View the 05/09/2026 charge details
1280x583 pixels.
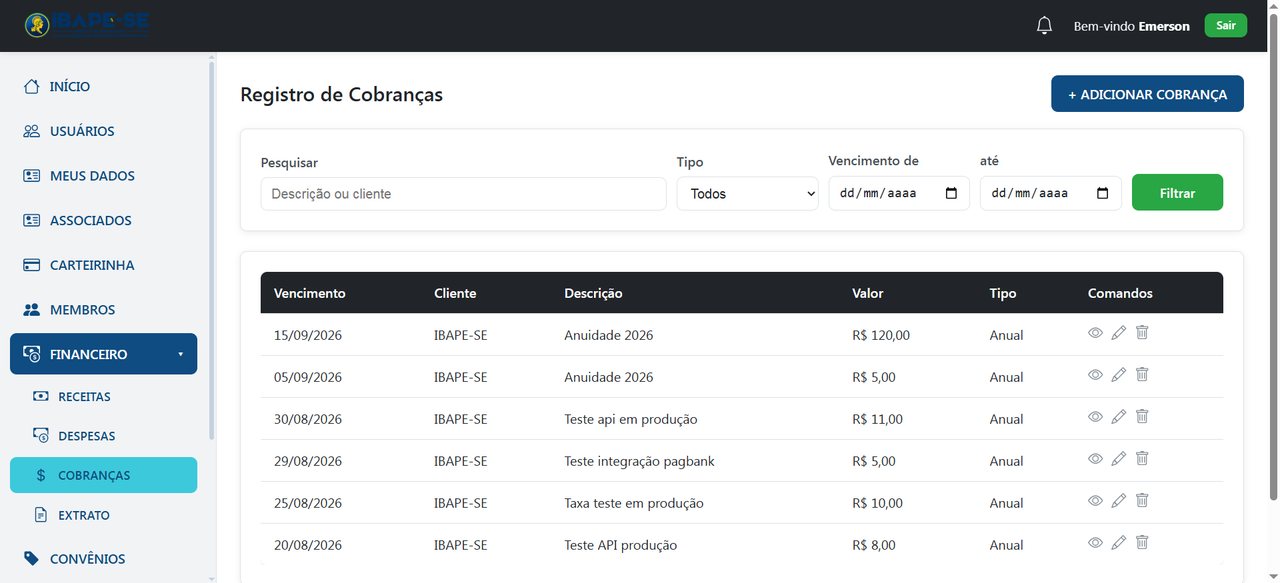click(x=1095, y=375)
